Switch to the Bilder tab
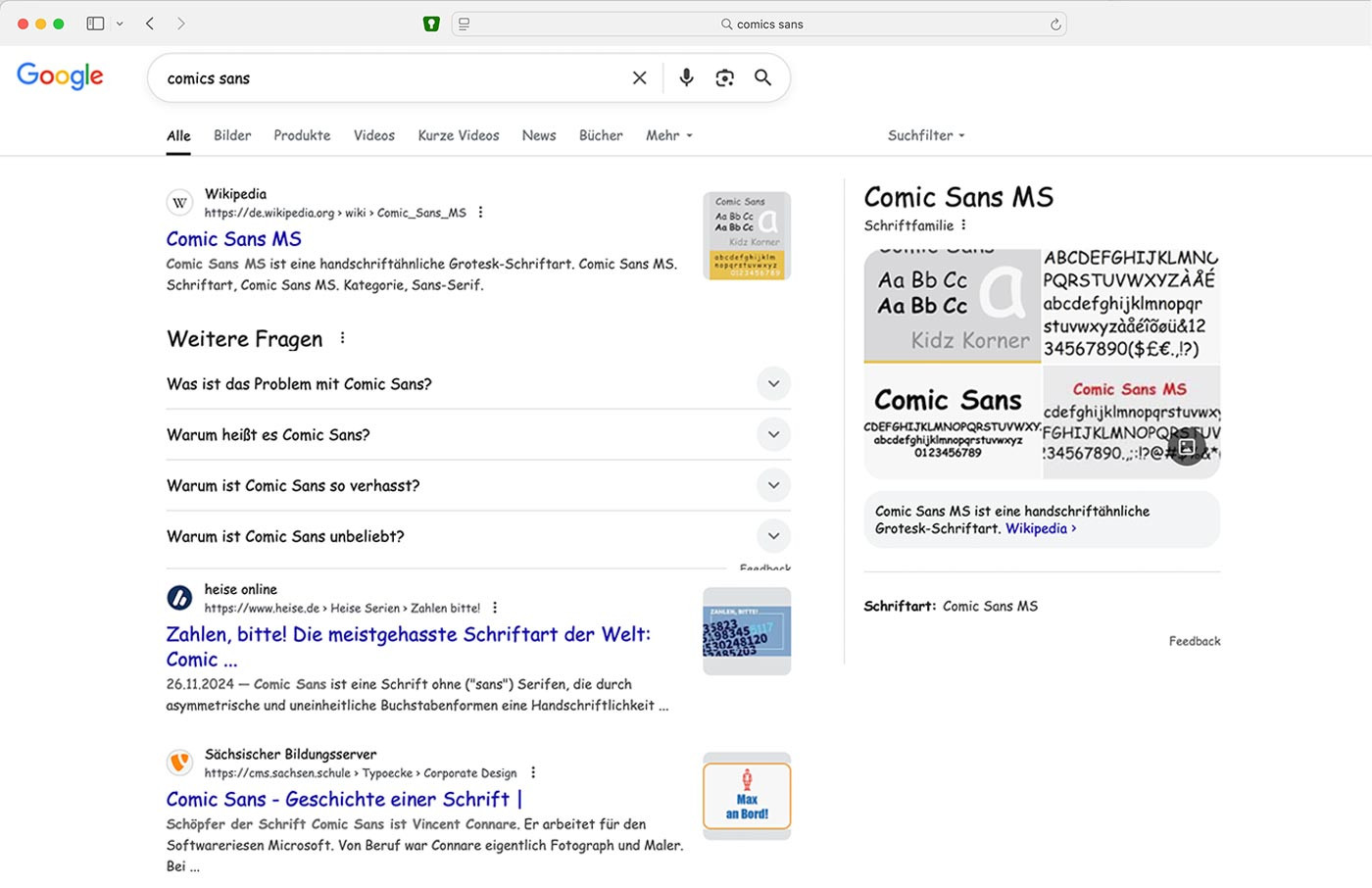Viewport: 1372px width, 888px height. pyautogui.click(x=232, y=135)
